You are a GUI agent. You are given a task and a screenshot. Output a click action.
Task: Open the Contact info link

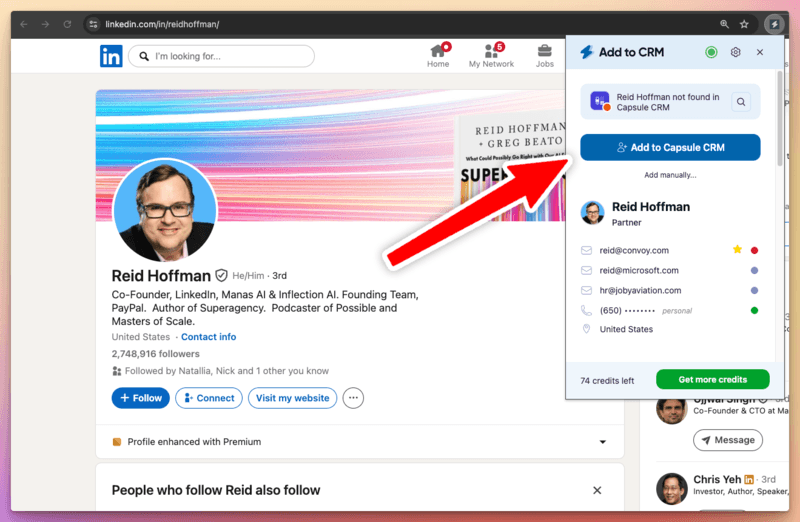pos(208,337)
